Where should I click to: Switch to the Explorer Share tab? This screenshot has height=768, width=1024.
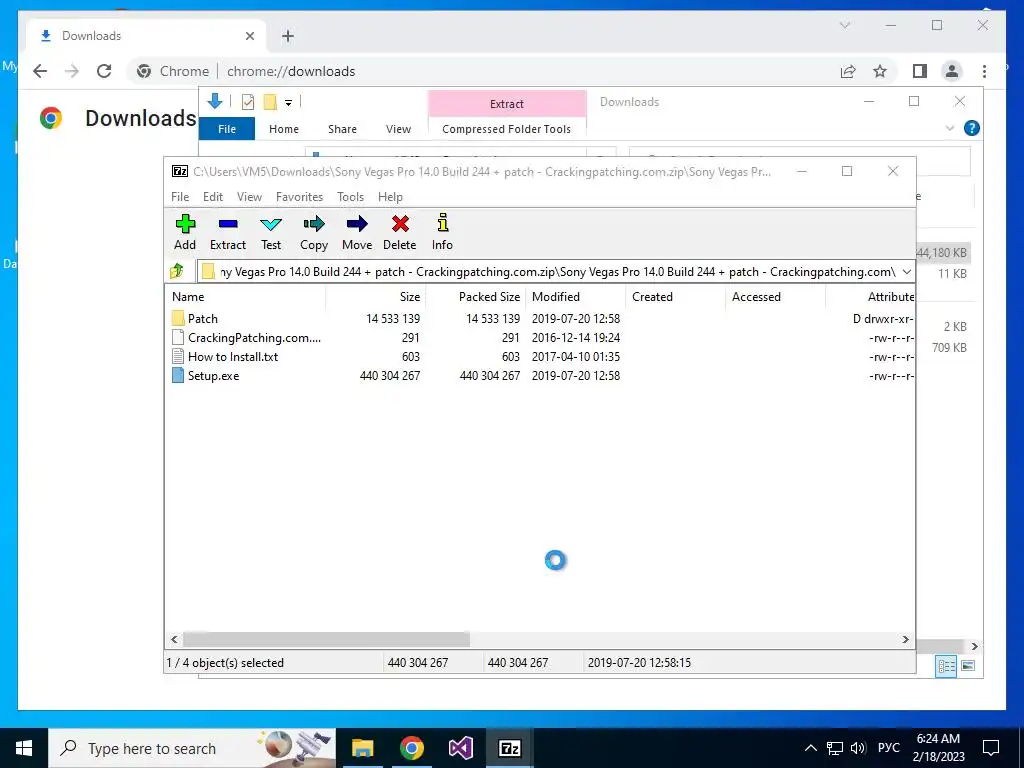[342, 129]
